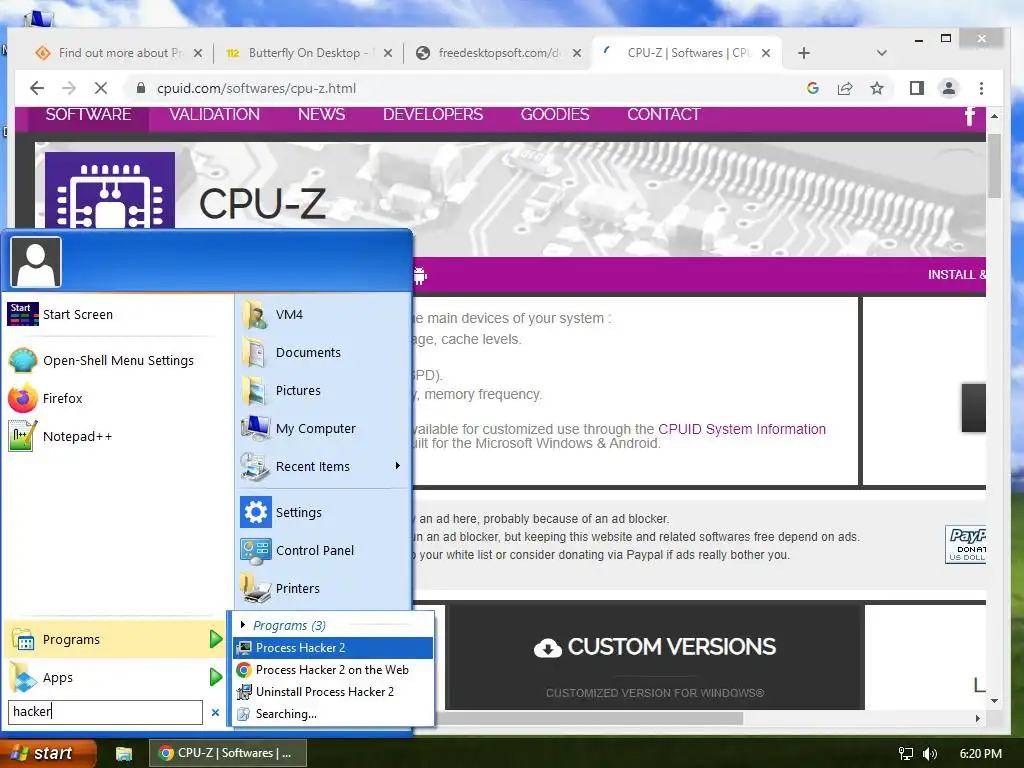The width and height of the screenshot is (1024, 768).
Task: Open NEWS nav item
Action: pyautogui.click(x=321, y=115)
